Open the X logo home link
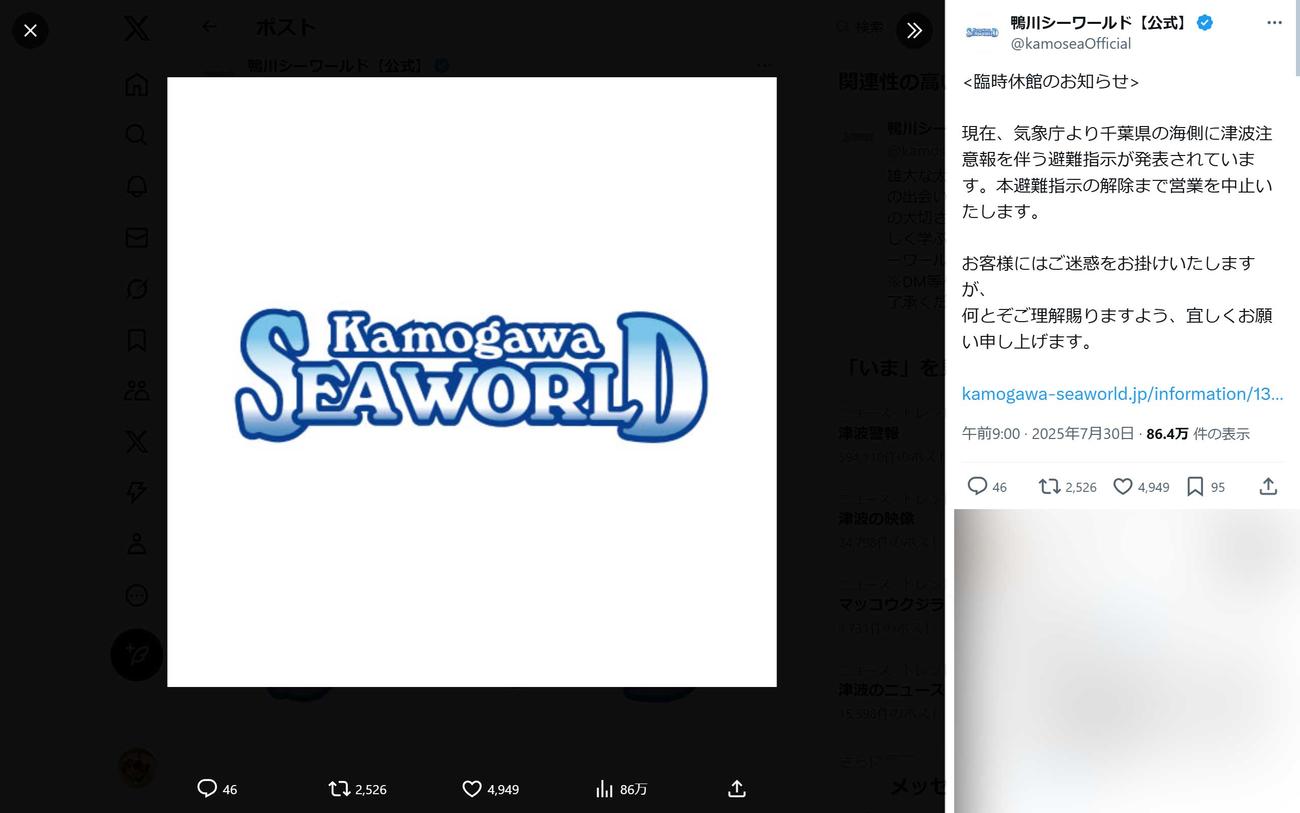The image size is (1300, 813). click(137, 28)
